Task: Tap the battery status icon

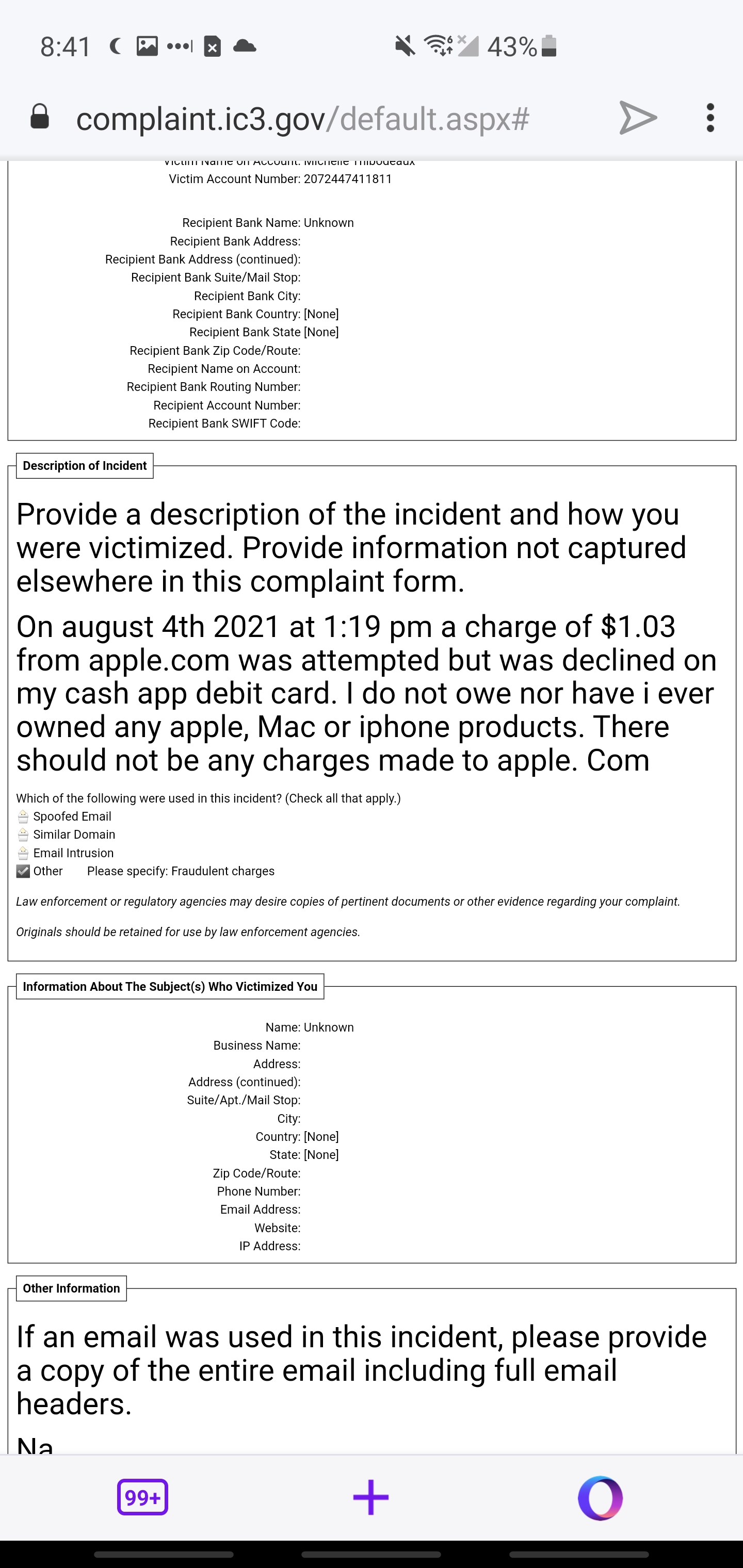Action: point(548,46)
